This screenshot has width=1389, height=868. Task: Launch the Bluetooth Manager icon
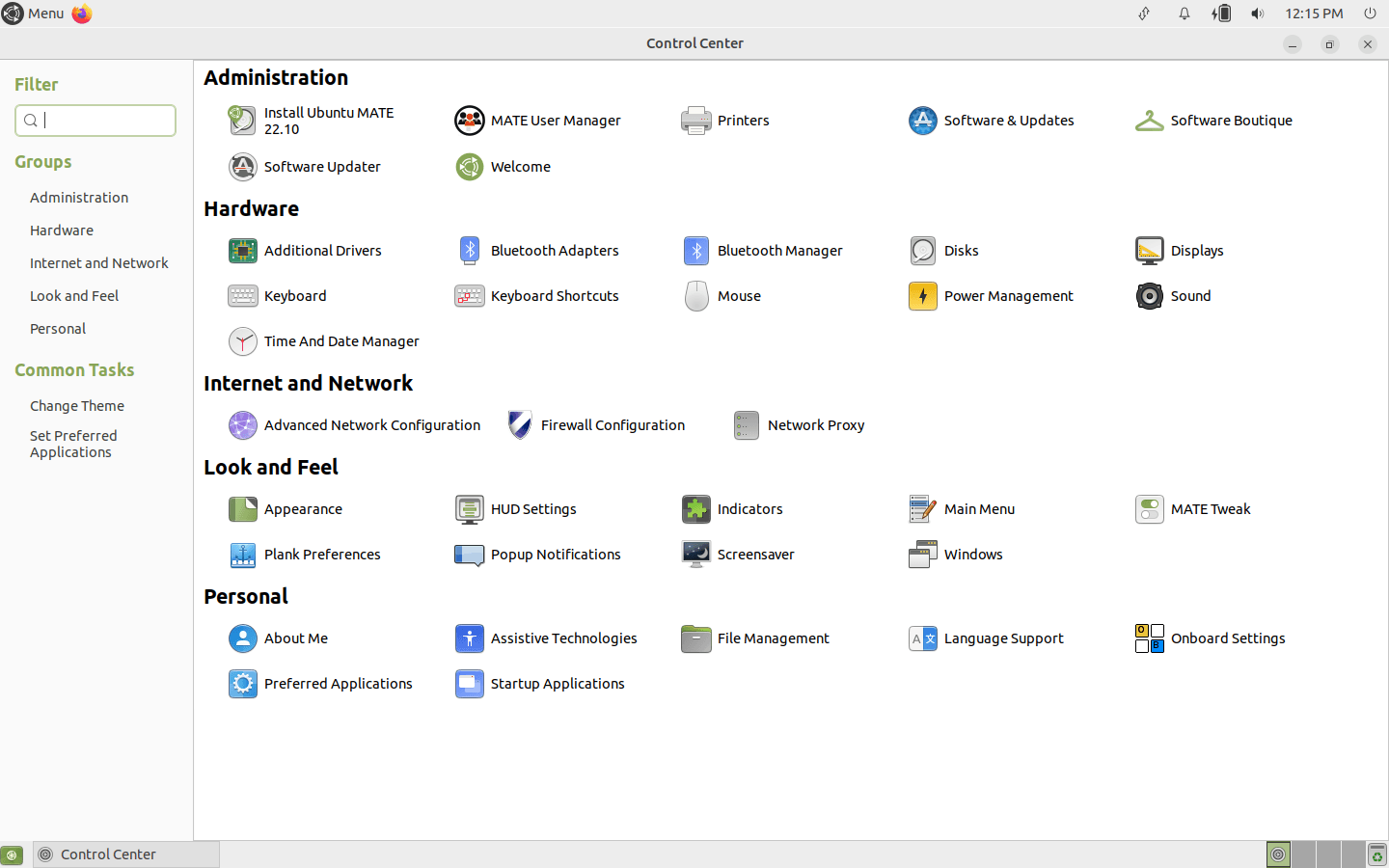pos(696,251)
